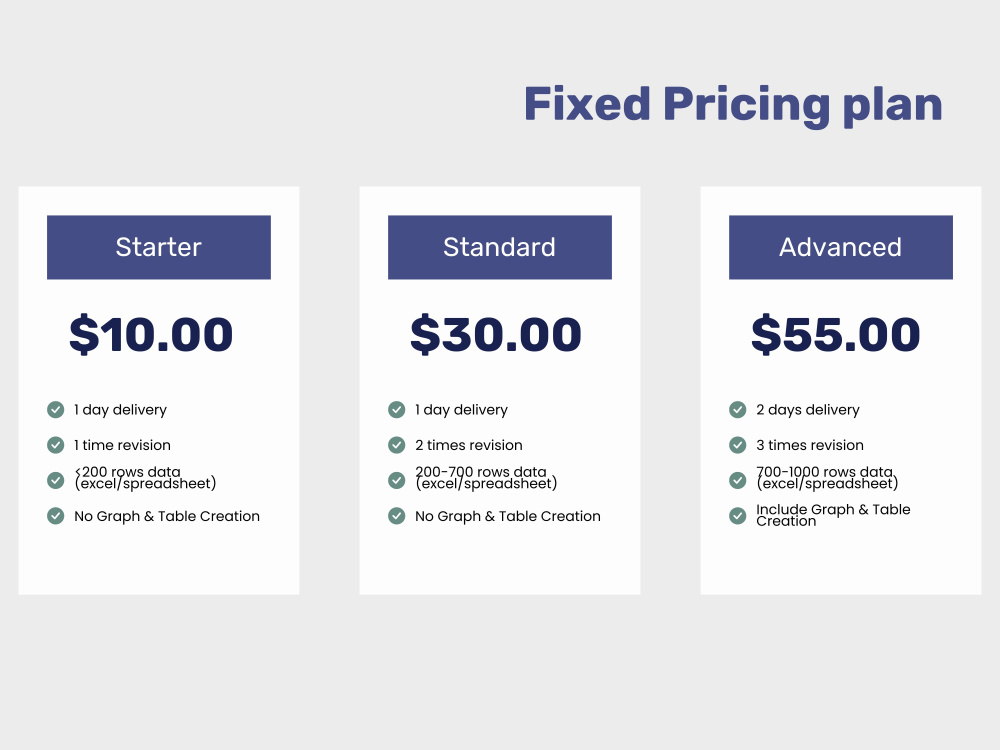Click Standard No Graph & Table Creation text
The width and height of the screenshot is (1000, 750).
[x=508, y=517]
